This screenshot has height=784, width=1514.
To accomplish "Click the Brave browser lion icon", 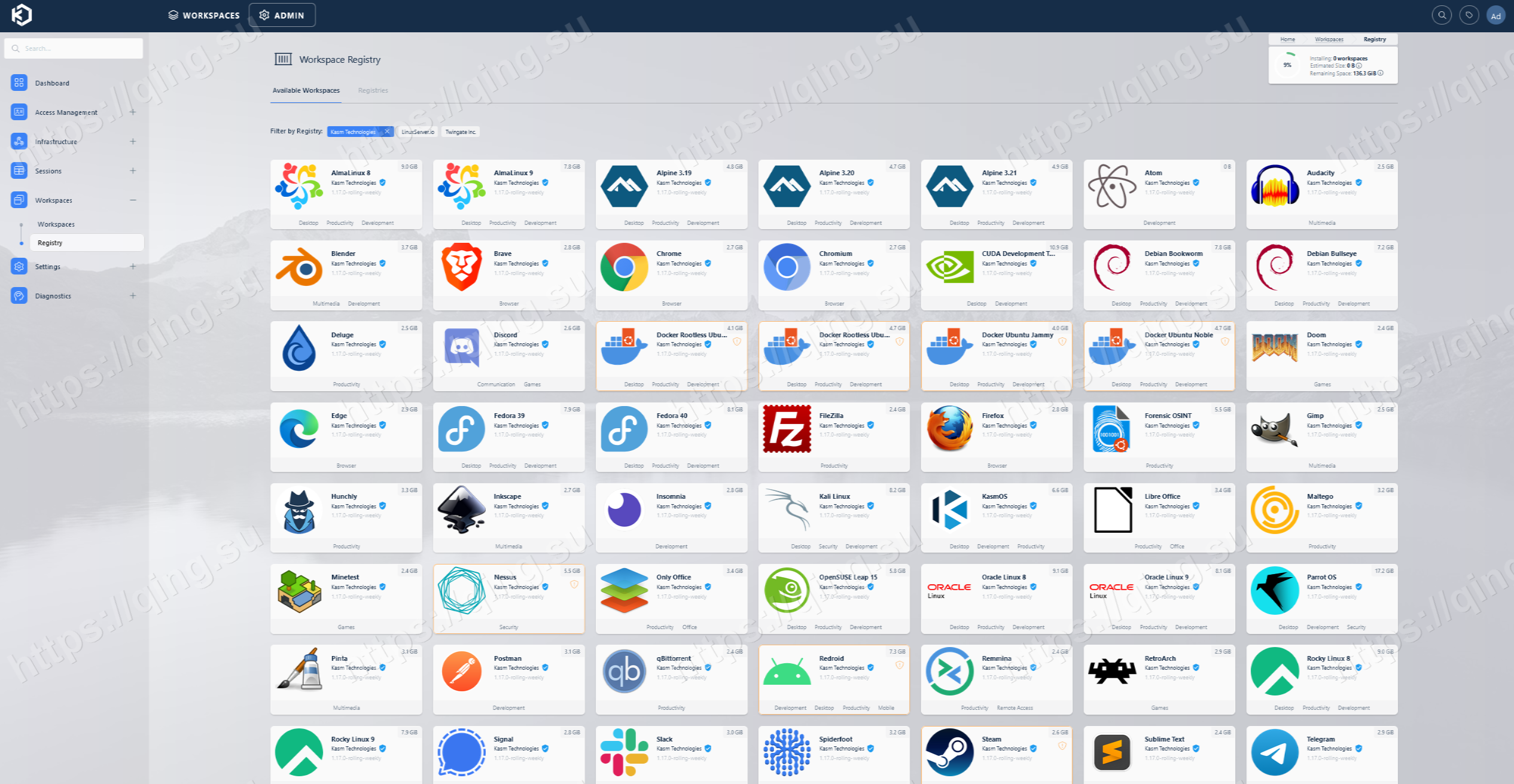I will click(461, 267).
